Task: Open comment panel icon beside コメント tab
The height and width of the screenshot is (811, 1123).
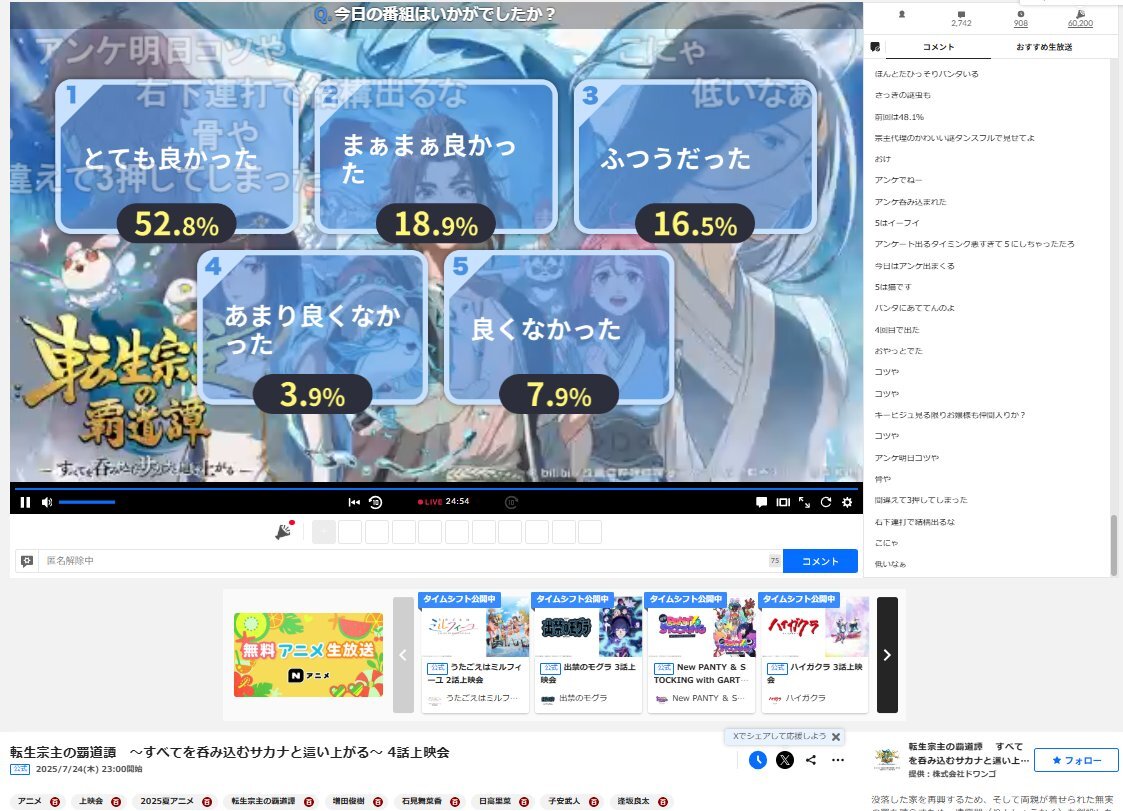Action: tap(875, 47)
